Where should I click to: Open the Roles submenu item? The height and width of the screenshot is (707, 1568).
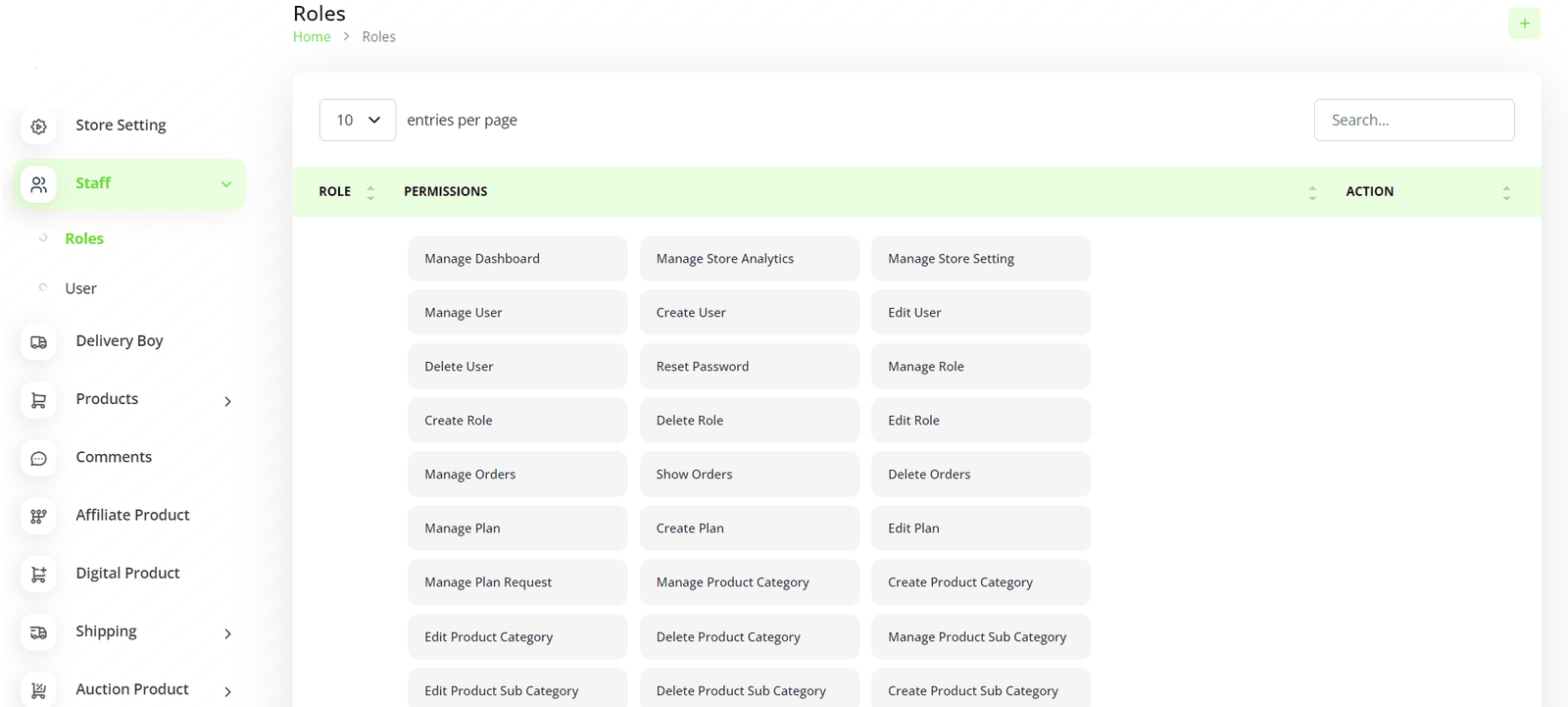(x=84, y=238)
